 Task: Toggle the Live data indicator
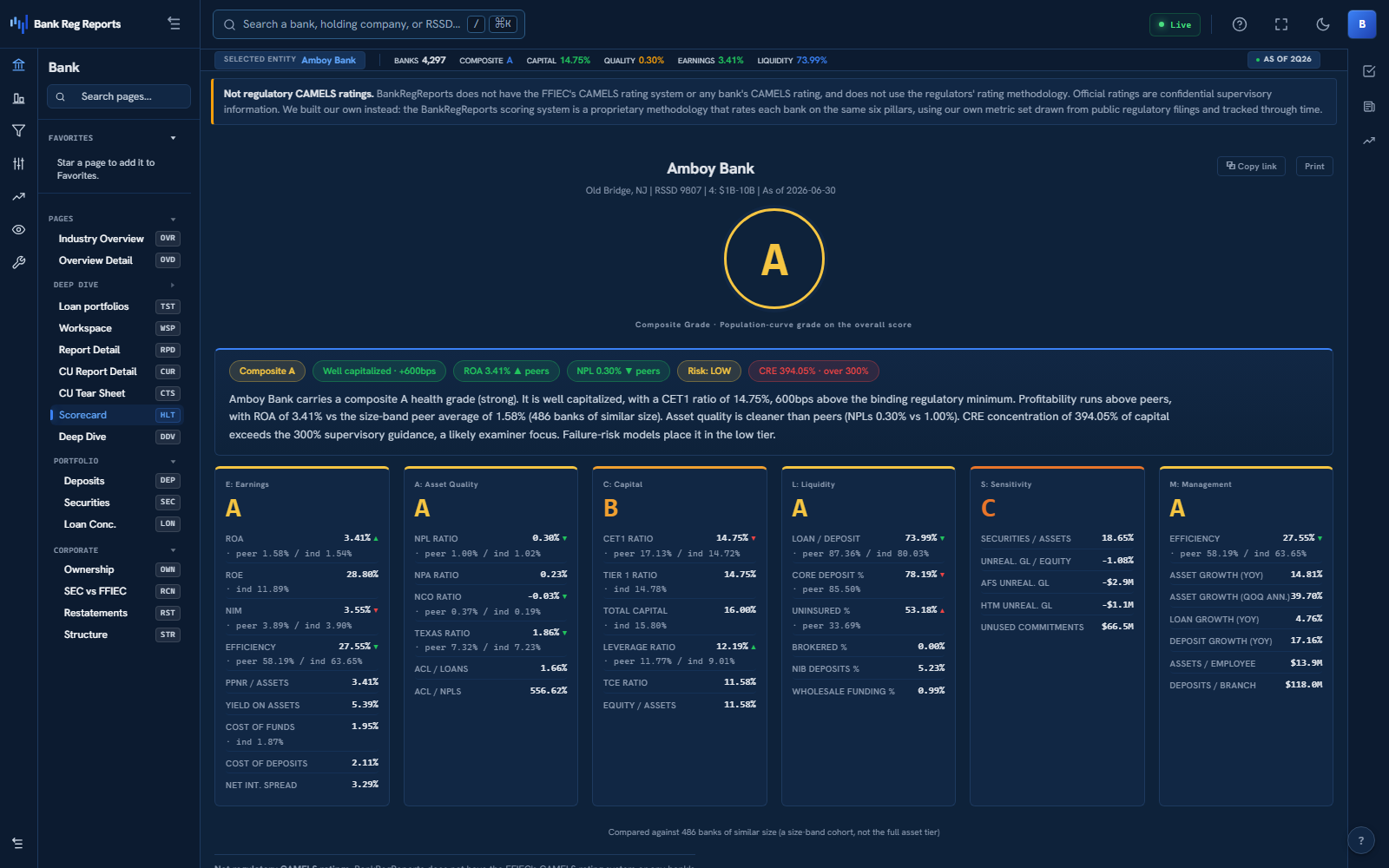pyautogui.click(x=1175, y=24)
